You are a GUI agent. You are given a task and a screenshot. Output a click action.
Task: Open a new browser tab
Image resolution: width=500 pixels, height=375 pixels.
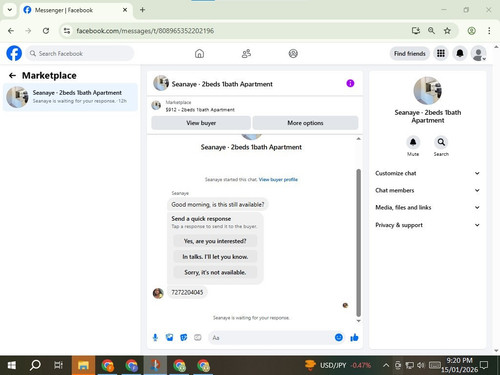click(x=142, y=10)
